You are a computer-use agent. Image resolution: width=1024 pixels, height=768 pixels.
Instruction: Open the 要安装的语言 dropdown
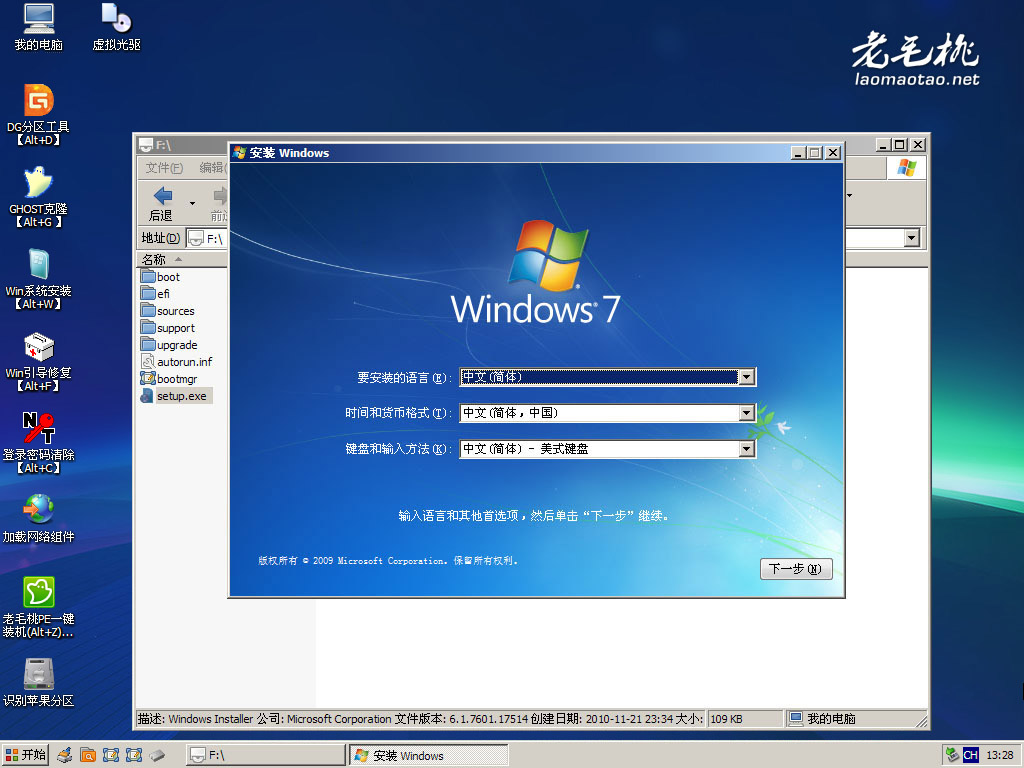coord(746,377)
